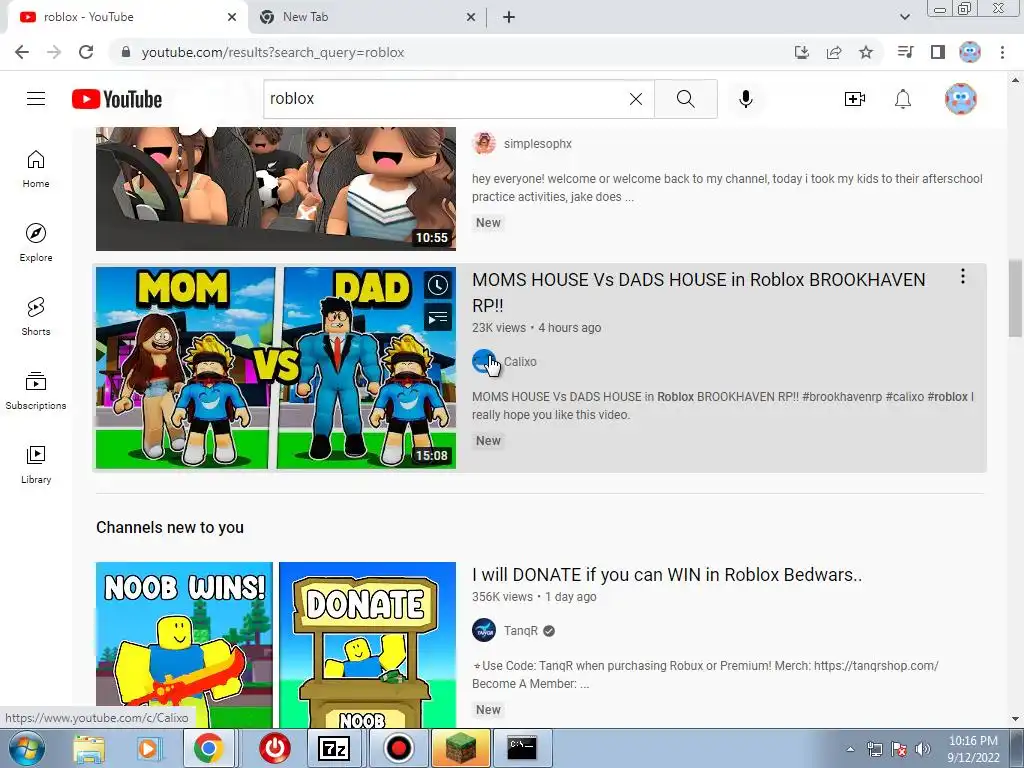This screenshot has height=768, width=1024.
Task: Toggle the Chrome side panel
Action: (x=938, y=52)
